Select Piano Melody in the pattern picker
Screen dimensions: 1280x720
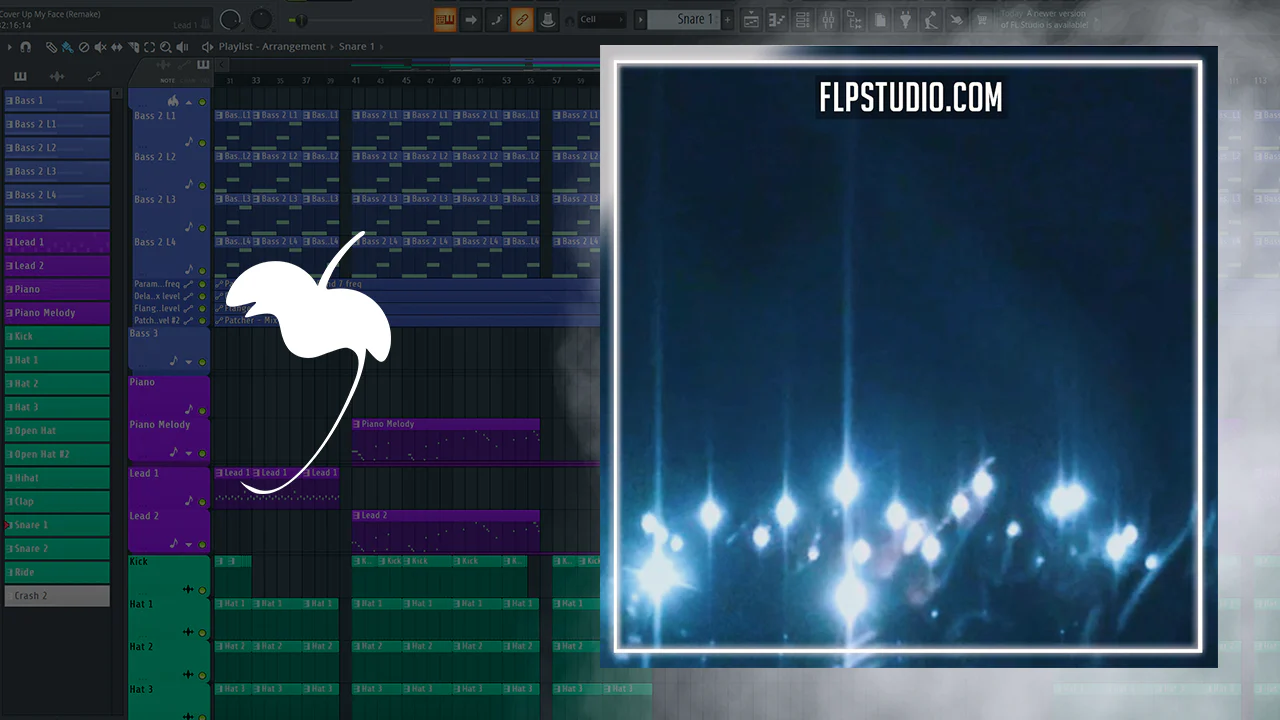click(57, 313)
